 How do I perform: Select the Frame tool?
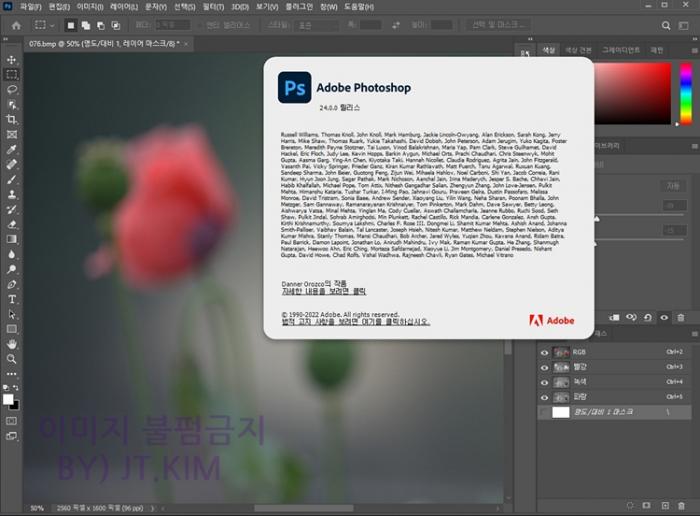coord(12,134)
